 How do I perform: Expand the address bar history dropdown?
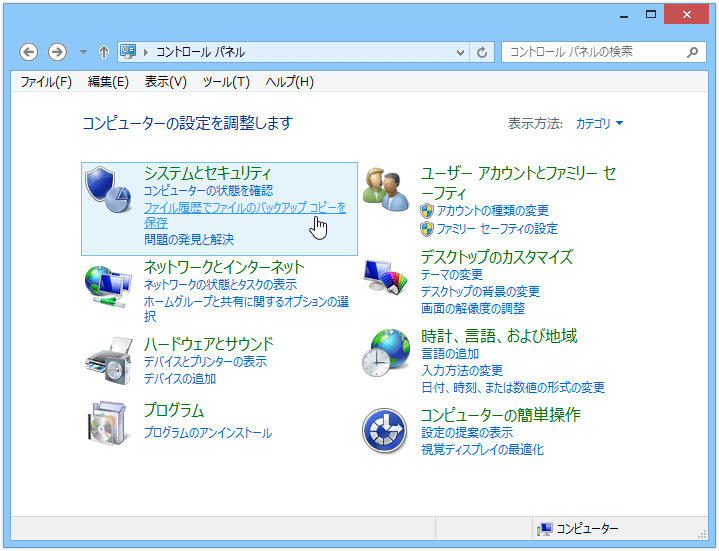pyautogui.click(x=460, y=53)
